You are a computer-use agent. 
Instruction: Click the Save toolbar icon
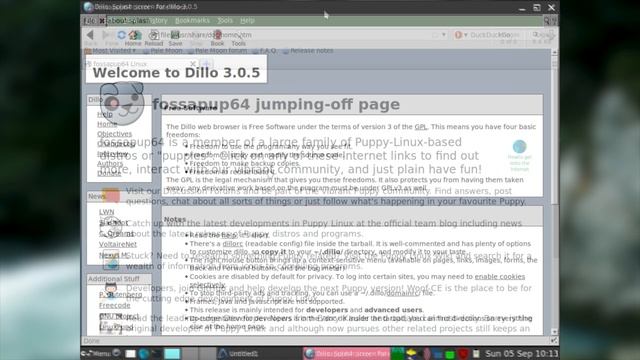[176, 37]
